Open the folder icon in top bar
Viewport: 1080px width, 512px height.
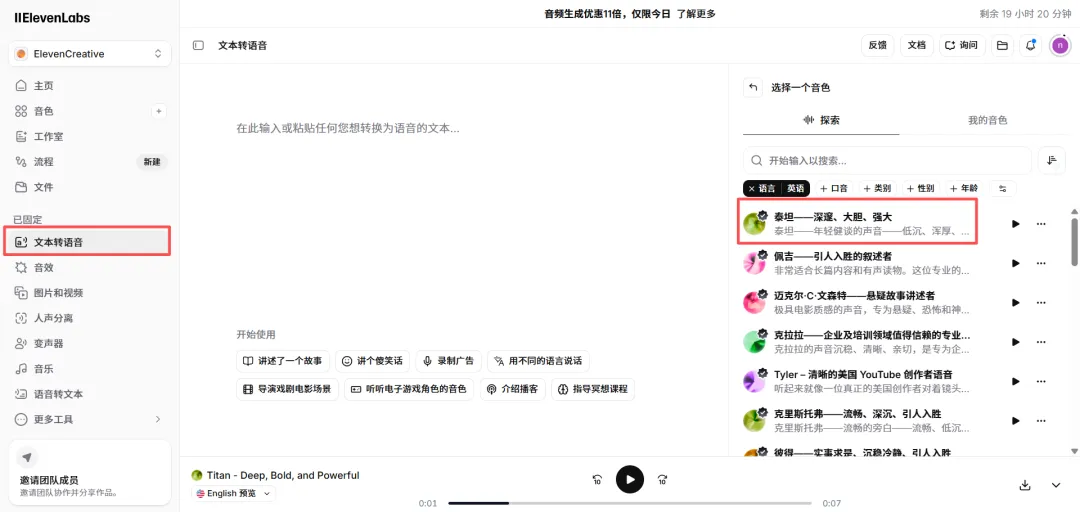(1002, 45)
